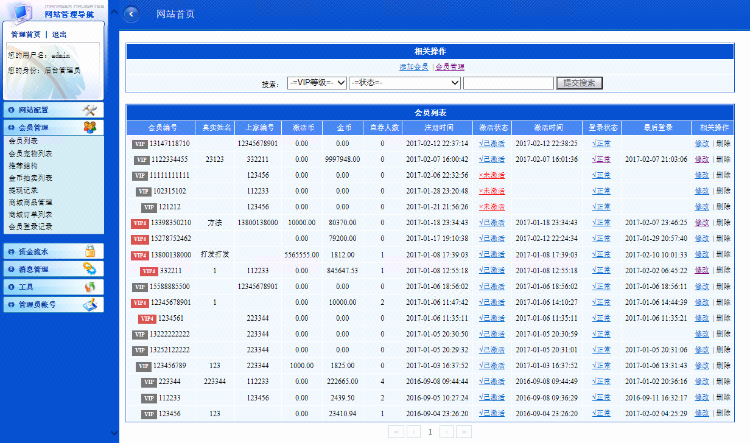Click the search text input field

[508, 83]
